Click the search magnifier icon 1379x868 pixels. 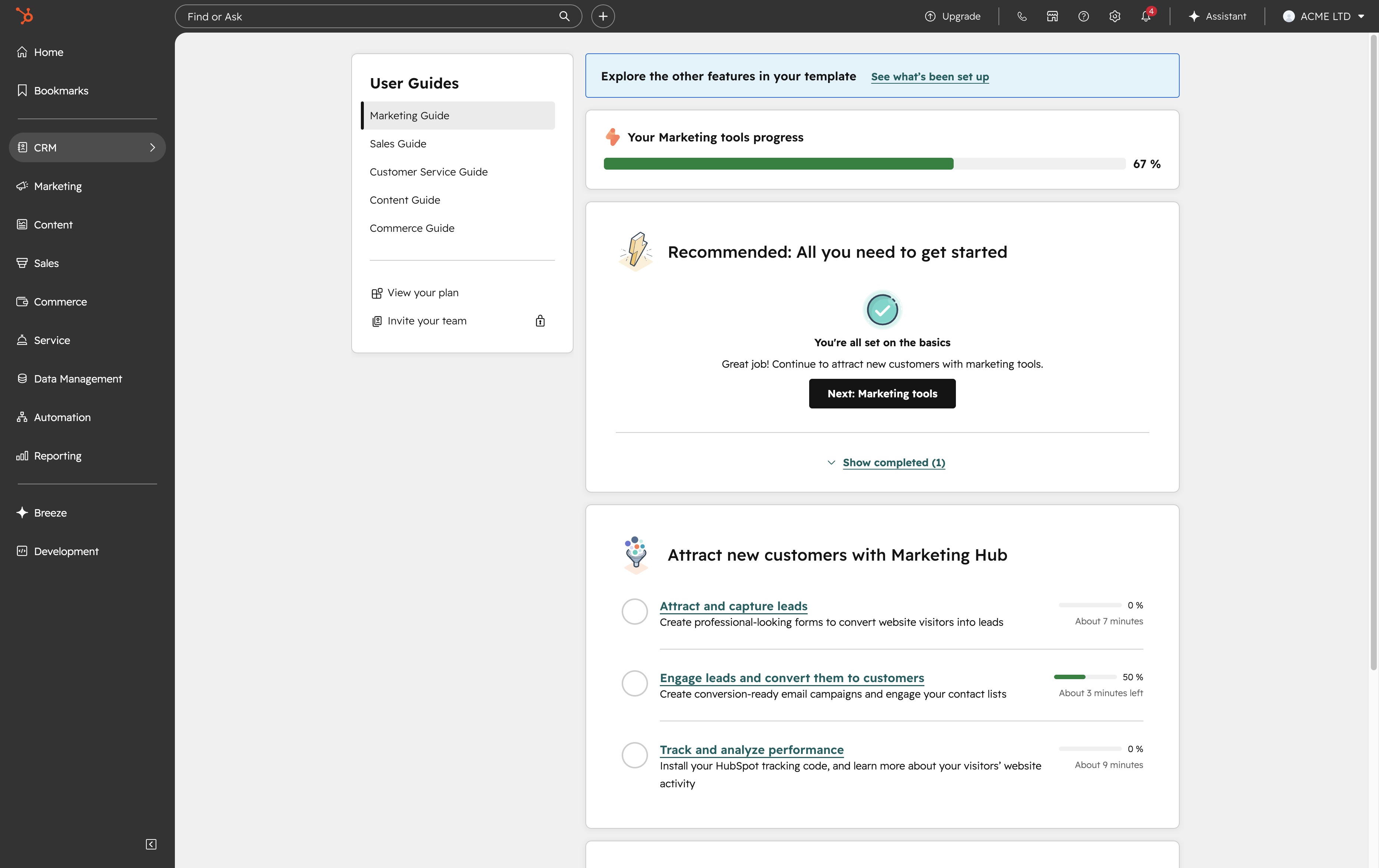[564, 16]
